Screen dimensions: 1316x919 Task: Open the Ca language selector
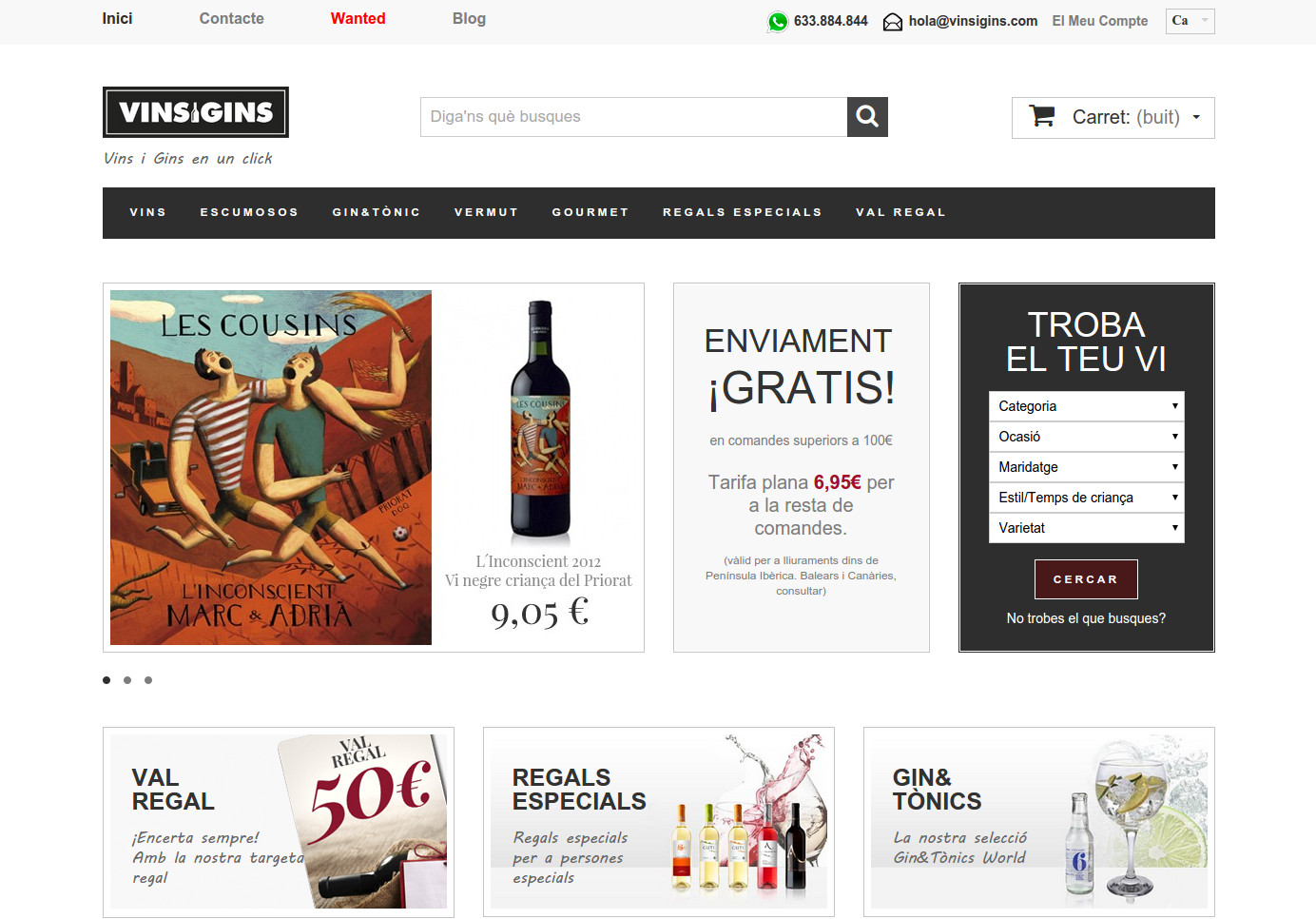click(1190, 21)
